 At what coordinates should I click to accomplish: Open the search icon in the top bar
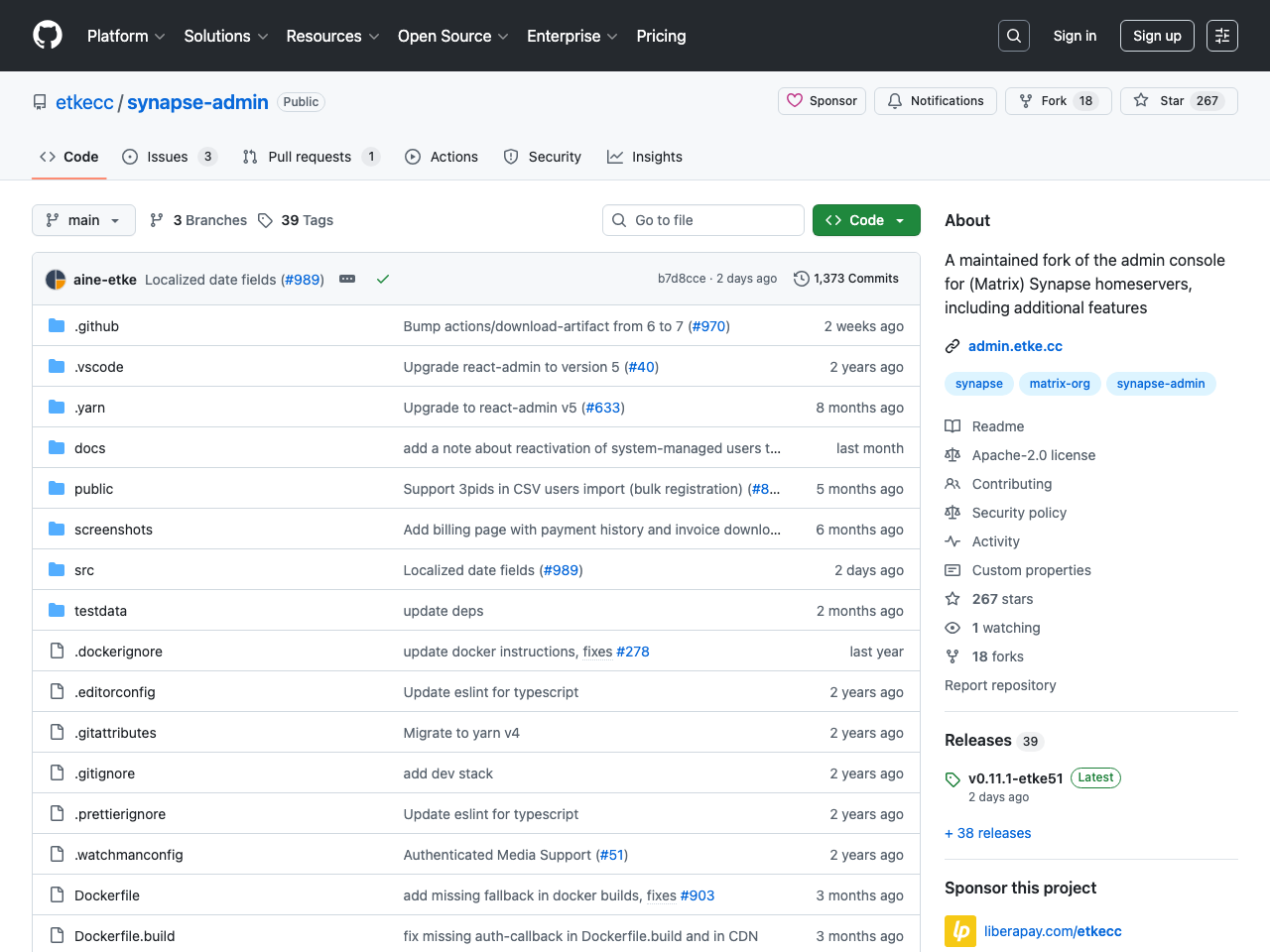[x=1013, y=35]
